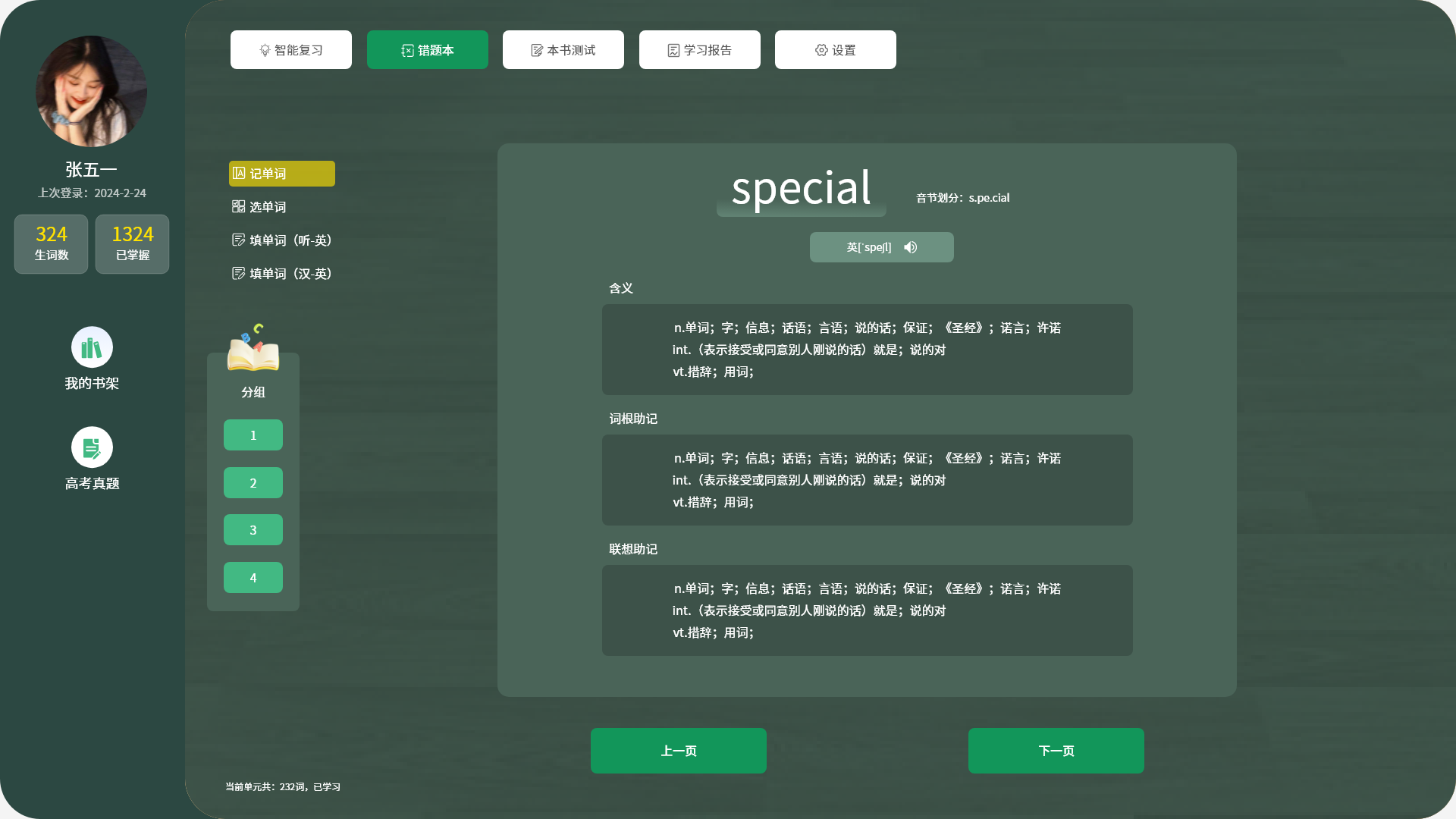Select group 3 button
This screenshot has width=1456, height=819.
point(253,530)
